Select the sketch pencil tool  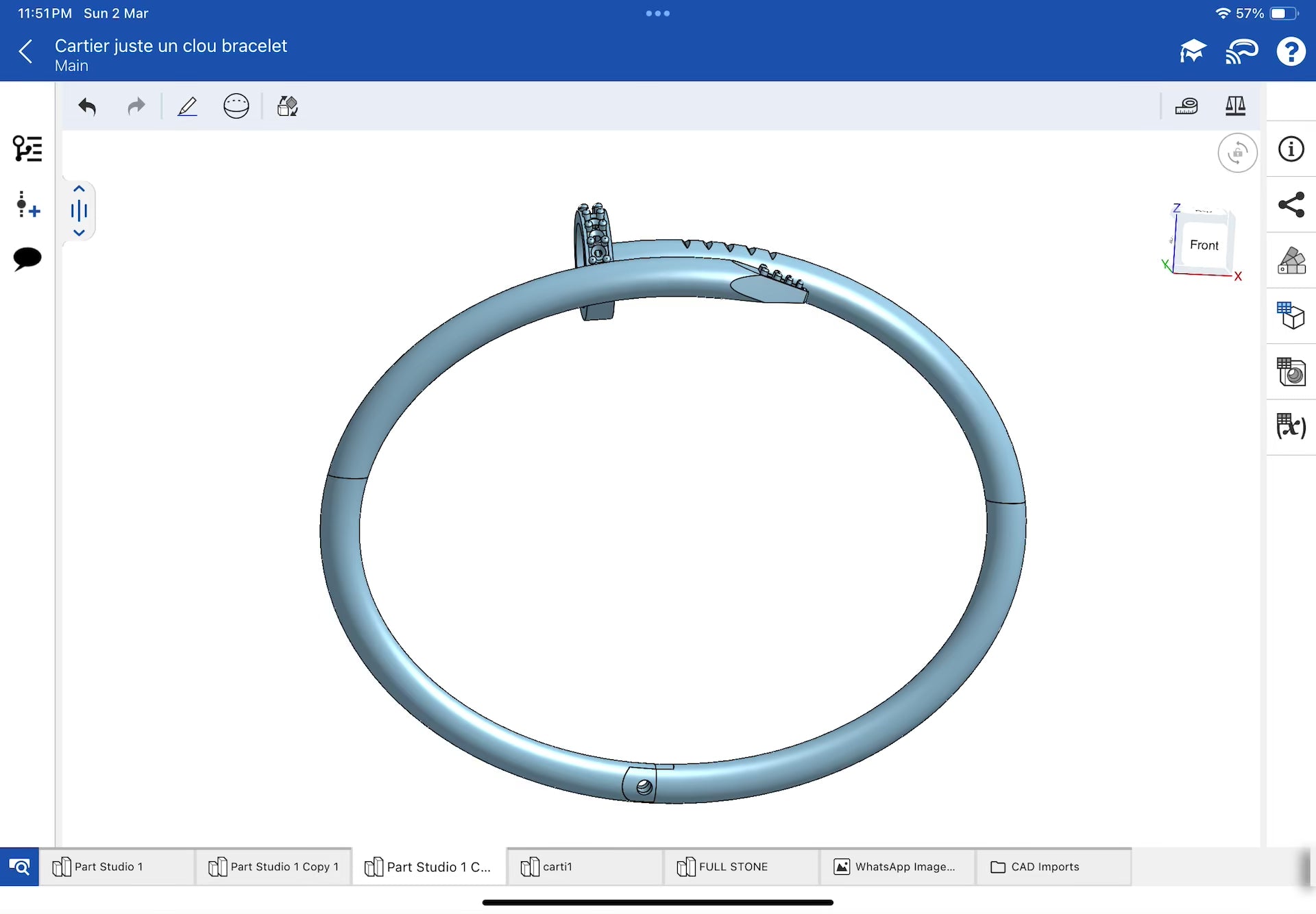[187, 106]
